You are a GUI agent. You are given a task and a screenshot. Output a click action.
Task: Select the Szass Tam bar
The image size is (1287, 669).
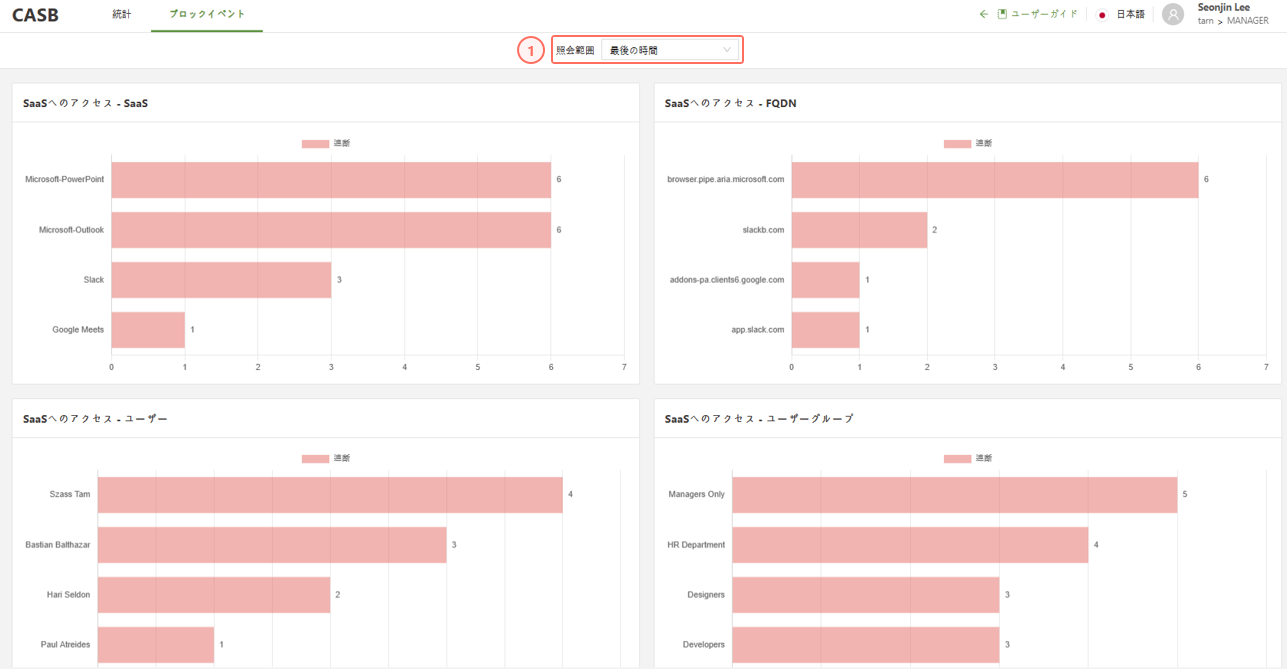(330, 495)
